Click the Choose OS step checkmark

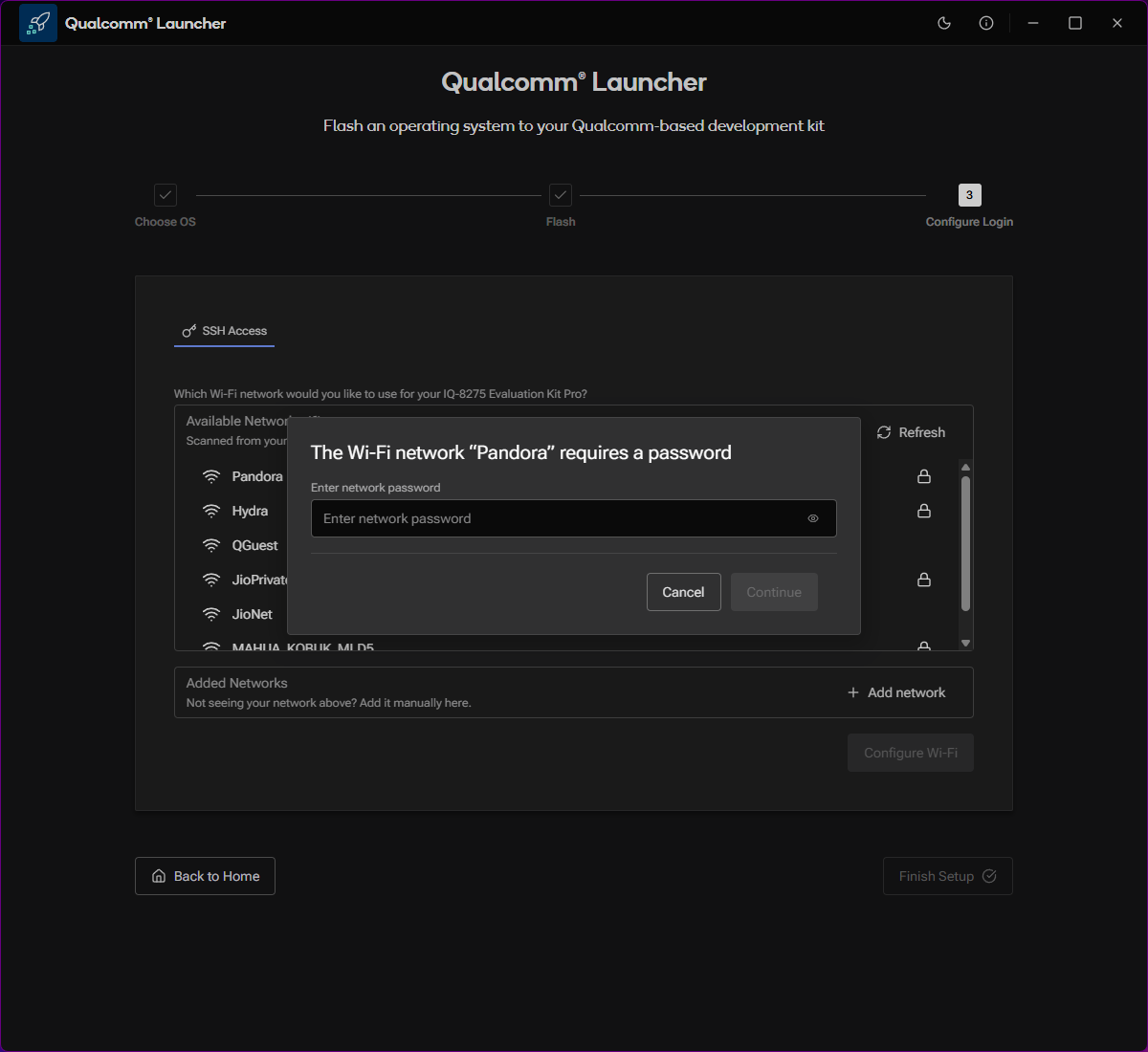(x=166, y=195)
